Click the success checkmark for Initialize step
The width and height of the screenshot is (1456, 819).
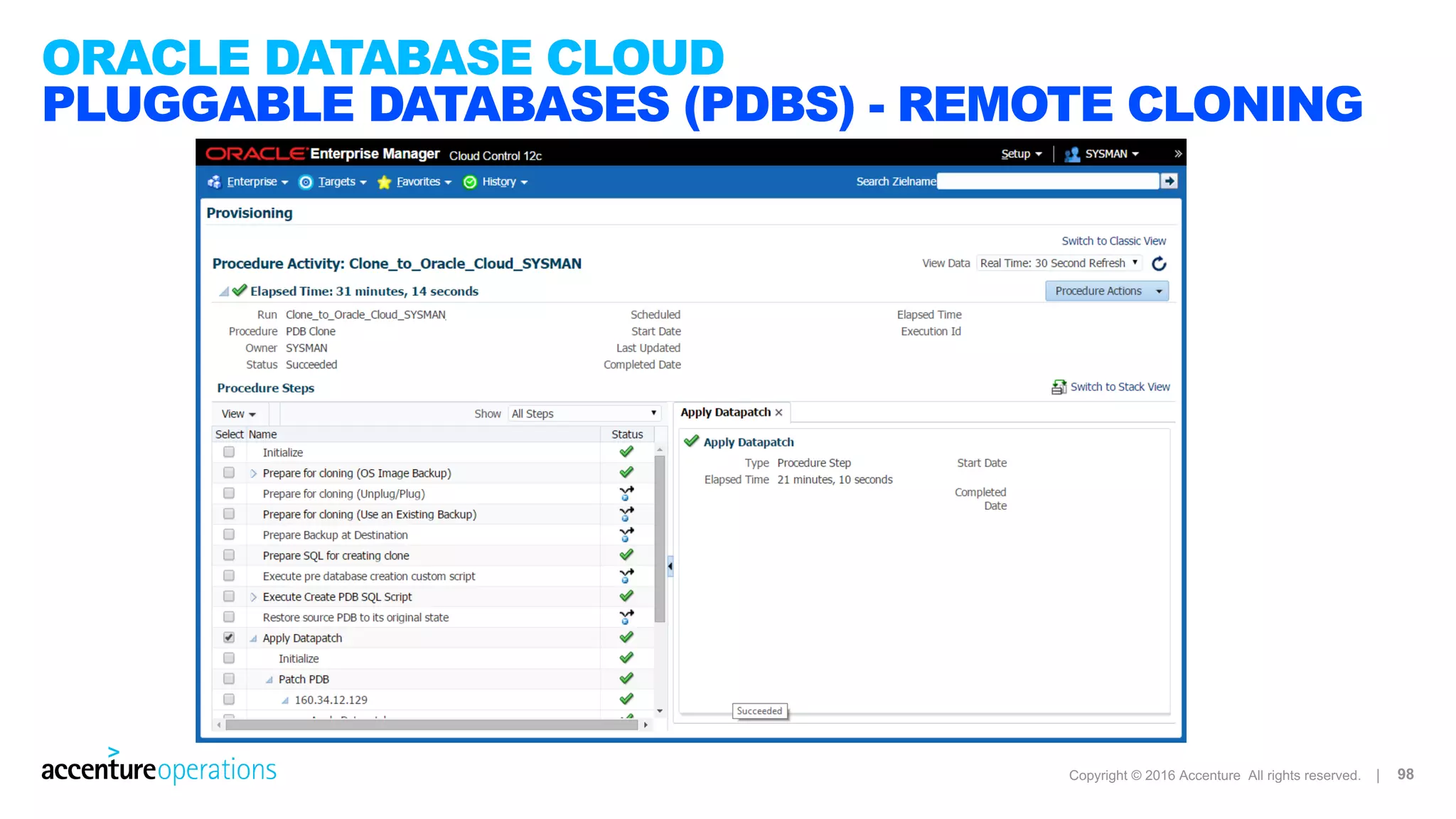[626, 452]
